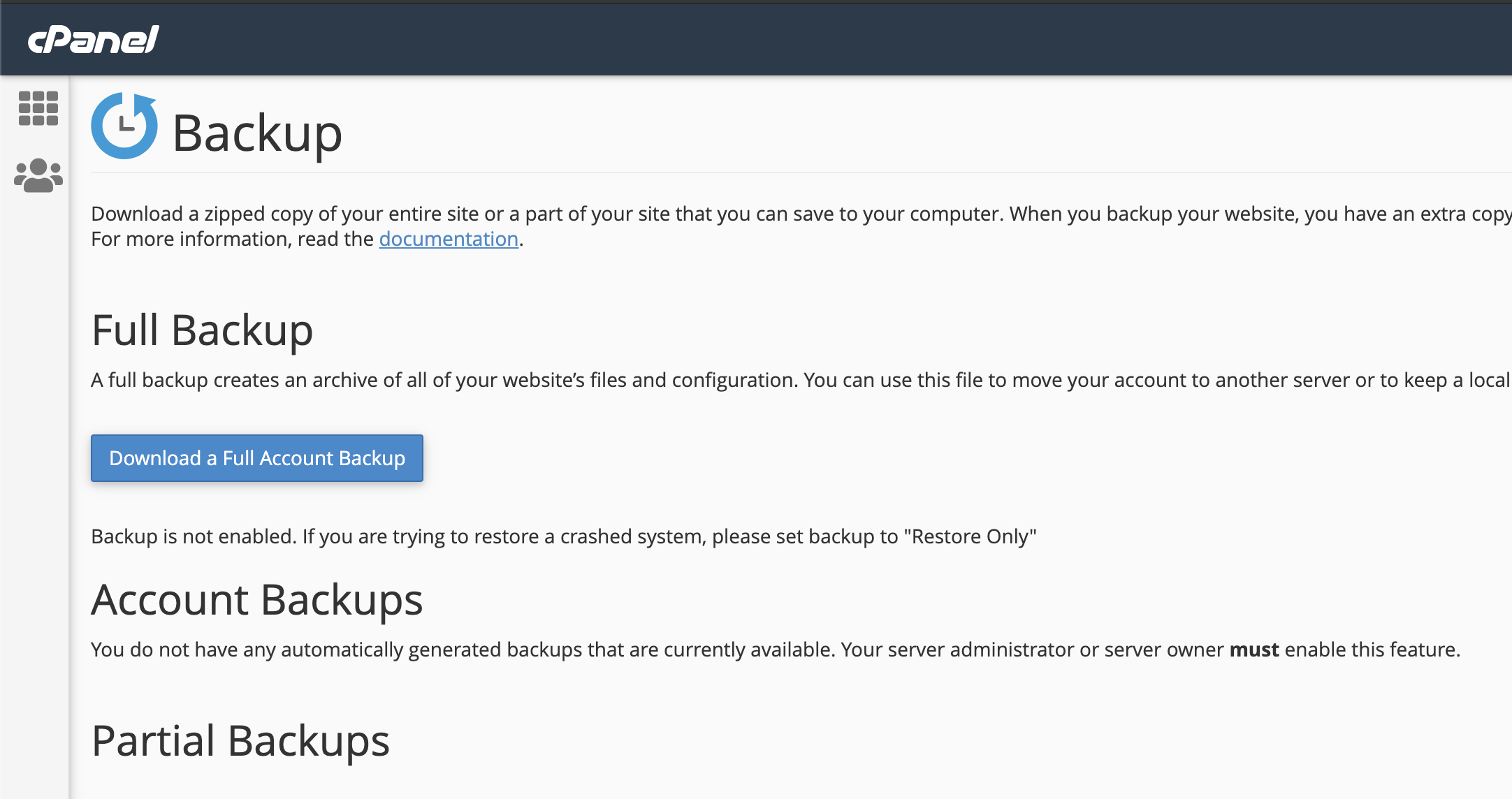The image size is (1512, 799).
Task: Click the quoted "Restore Only" text
Action: (x=970, y=536)
